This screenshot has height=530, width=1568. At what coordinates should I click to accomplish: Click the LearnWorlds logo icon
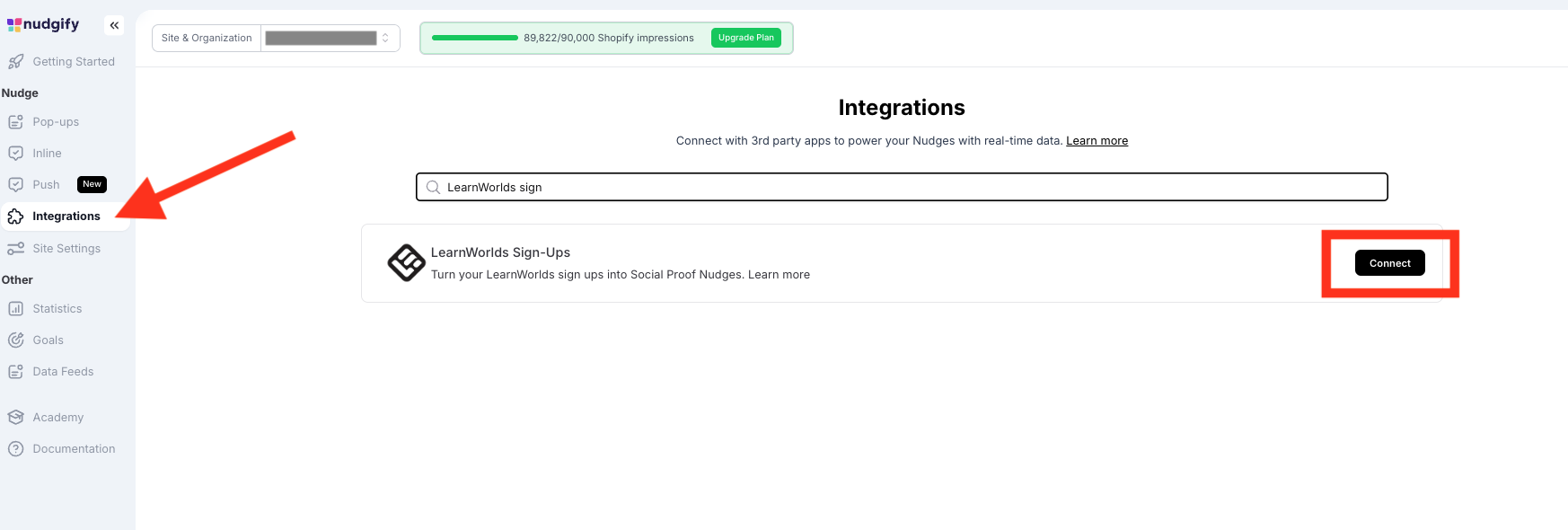pyautogui.click(x=406, y=262)
